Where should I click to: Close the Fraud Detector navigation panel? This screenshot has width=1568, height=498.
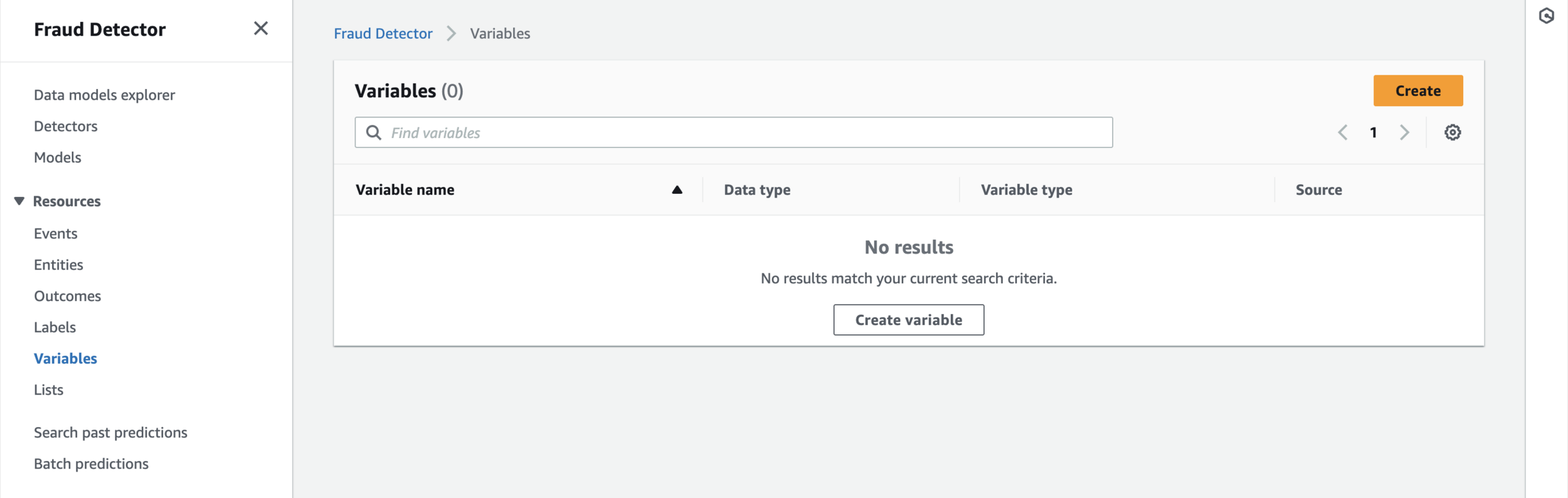[x=261, y=28]
